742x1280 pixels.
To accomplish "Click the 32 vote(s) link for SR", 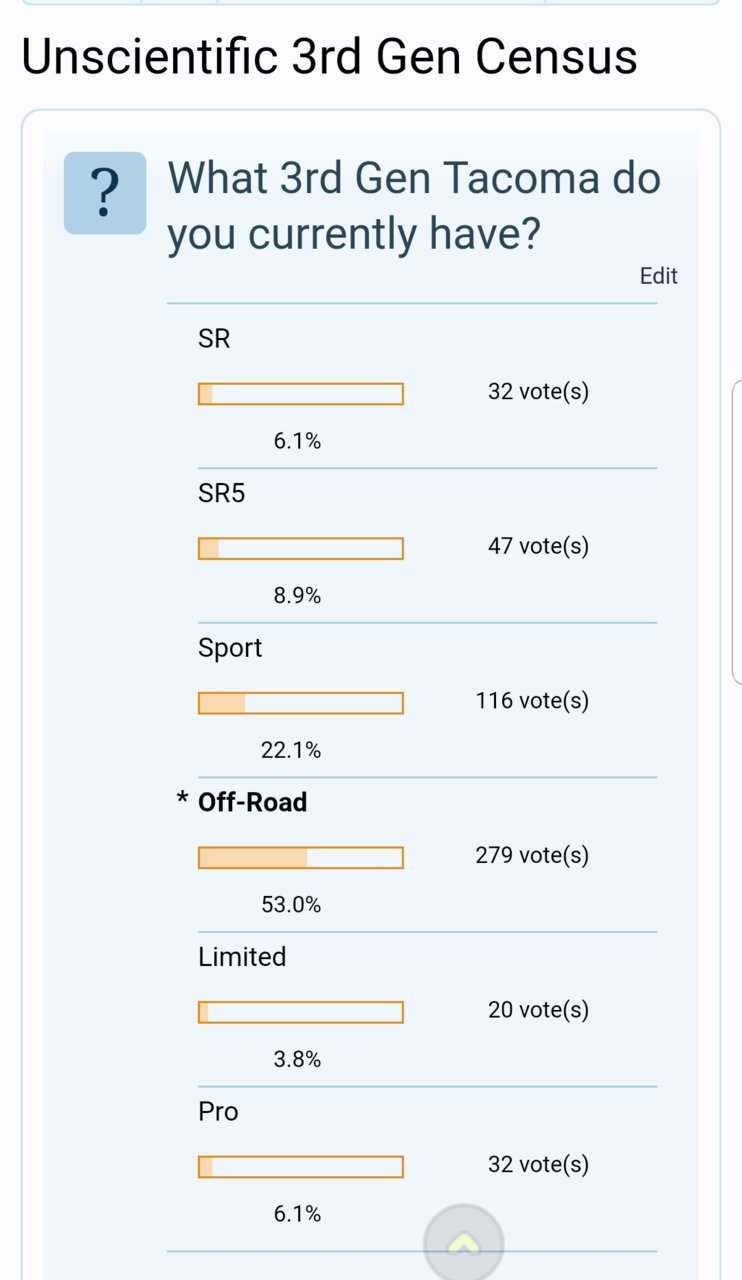I will pyautogui.click(x=538, y=392).
